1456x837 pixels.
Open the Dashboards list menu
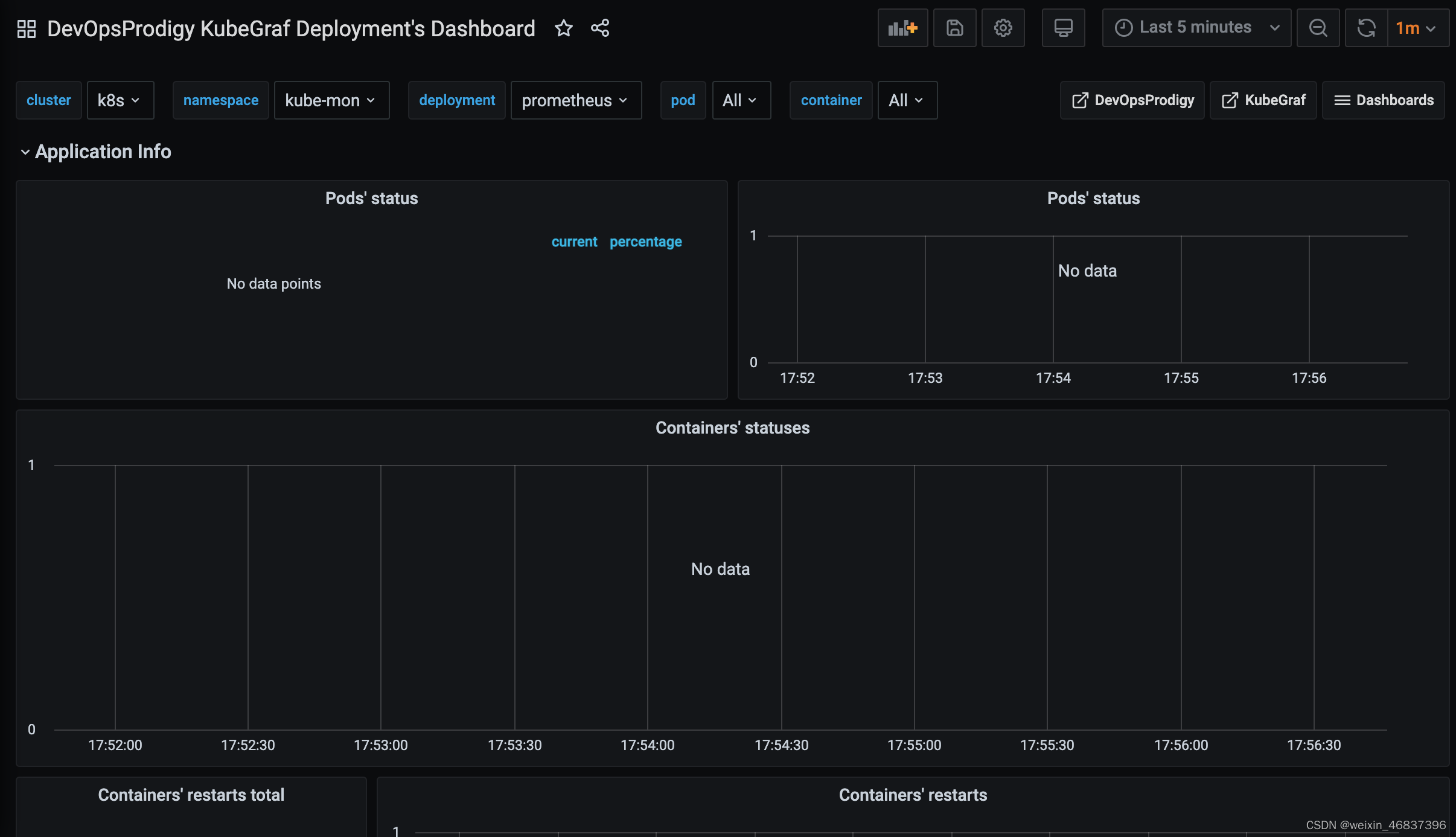point(1383,100)
